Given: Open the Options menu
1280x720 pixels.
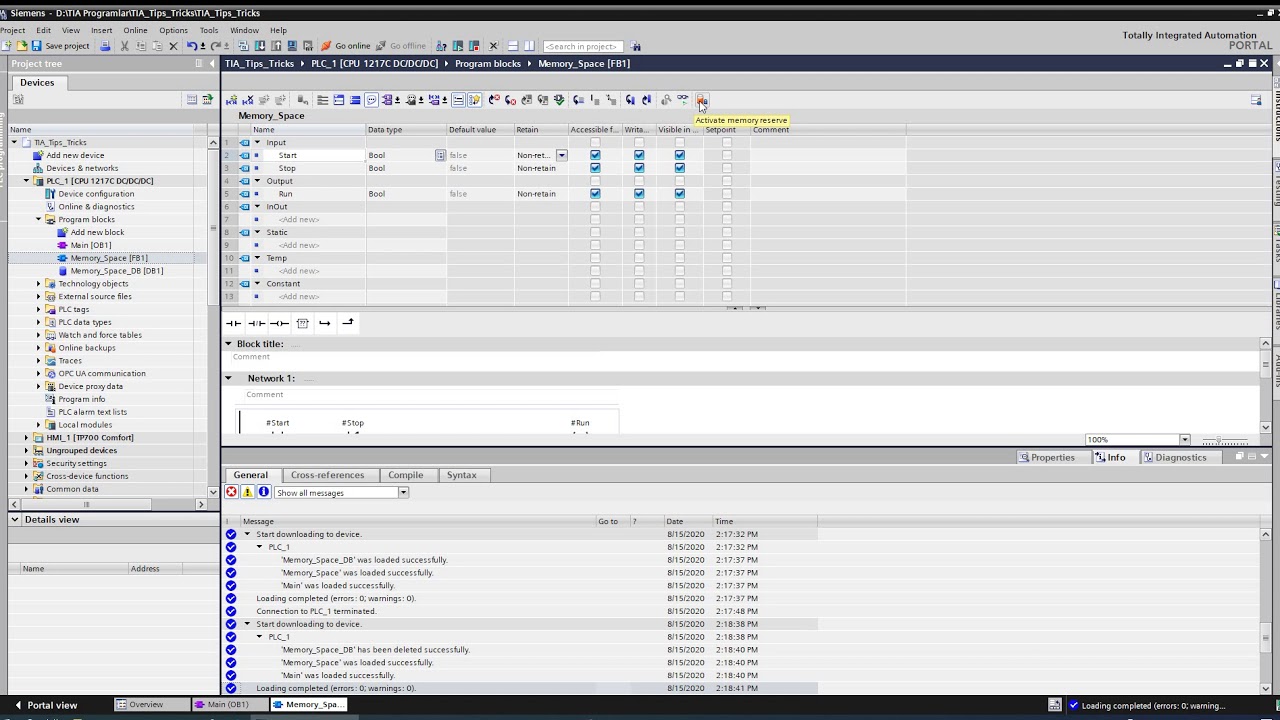Looking at the screenshot, I should point(173,30).
